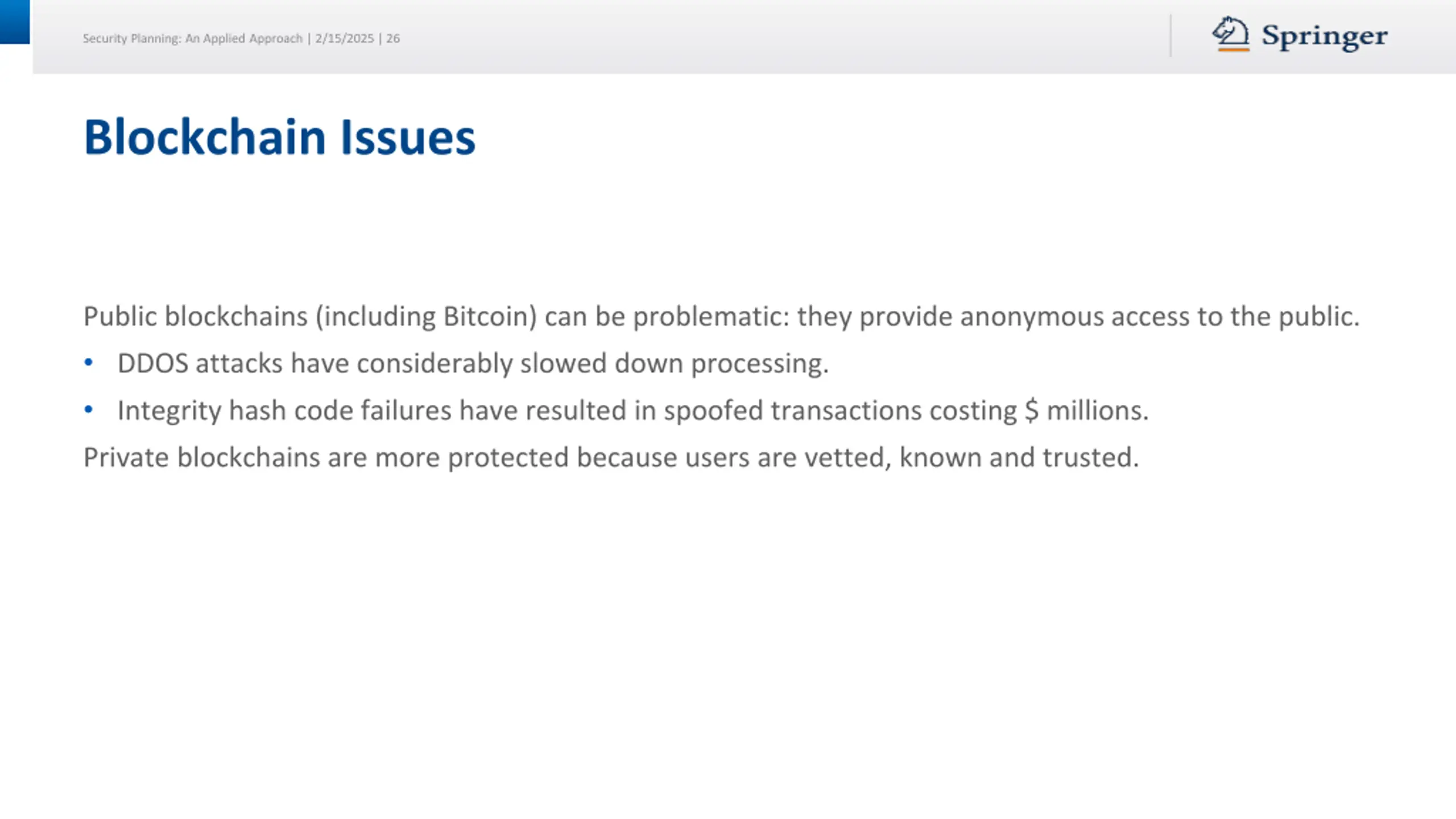
Task: Click the bullet before Integrity hash code line
Action: tap(88, 409)
